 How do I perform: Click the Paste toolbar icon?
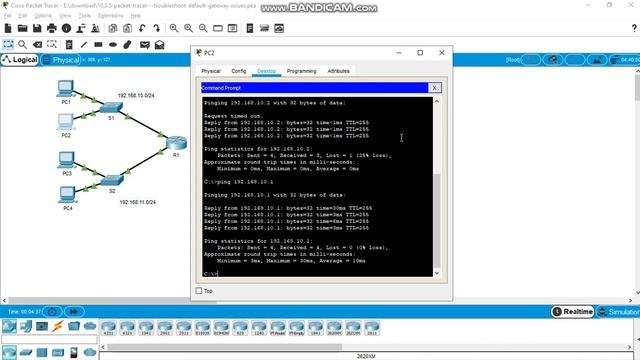click(x=127, y=28)
